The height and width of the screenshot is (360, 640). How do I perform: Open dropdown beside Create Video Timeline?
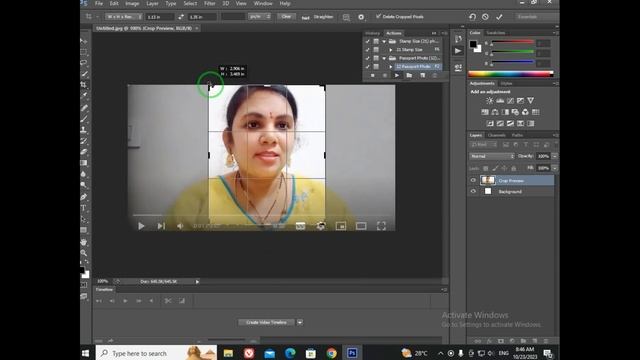pos(300,322)
